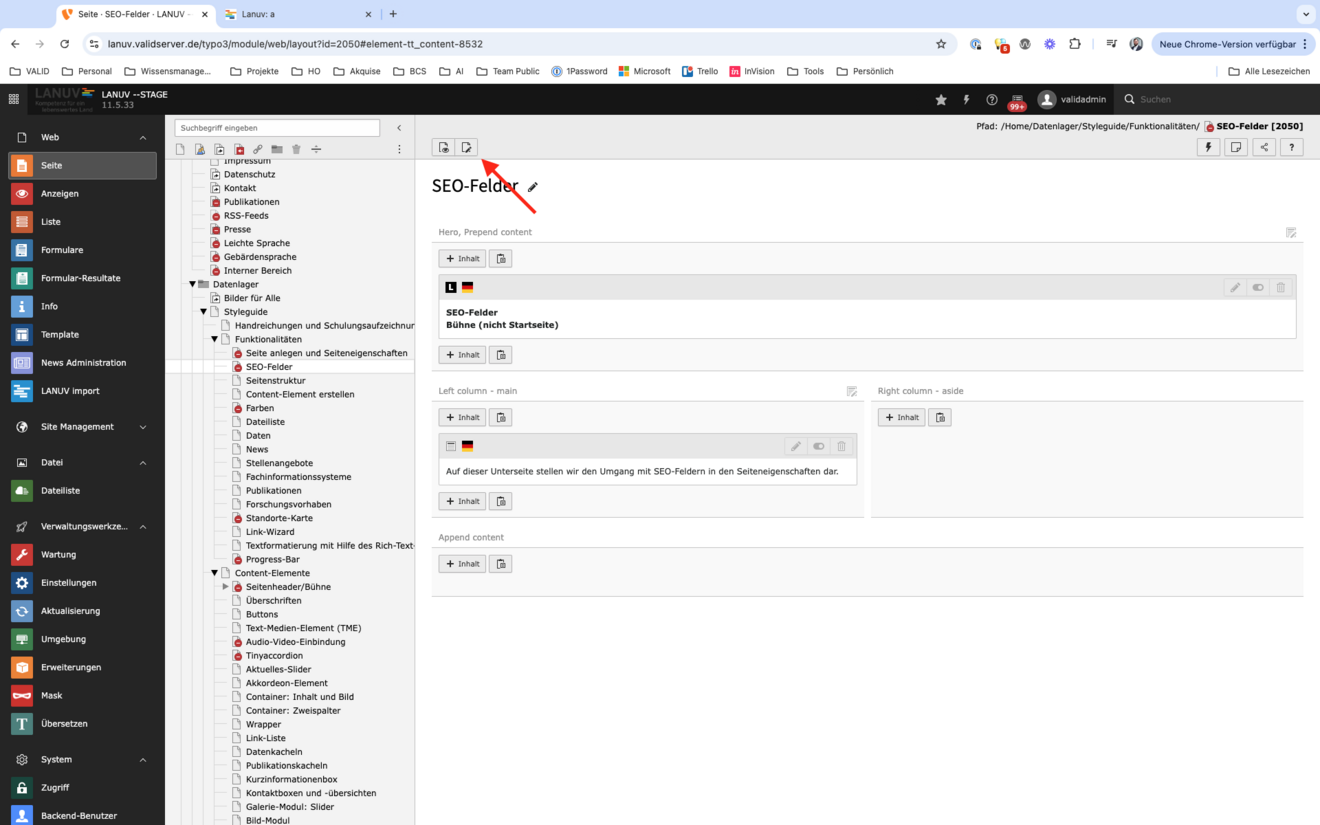Open system information icon with 99+ badge
The width and height of the screenshot is (1320, 825).
[x=1017, y=100]
